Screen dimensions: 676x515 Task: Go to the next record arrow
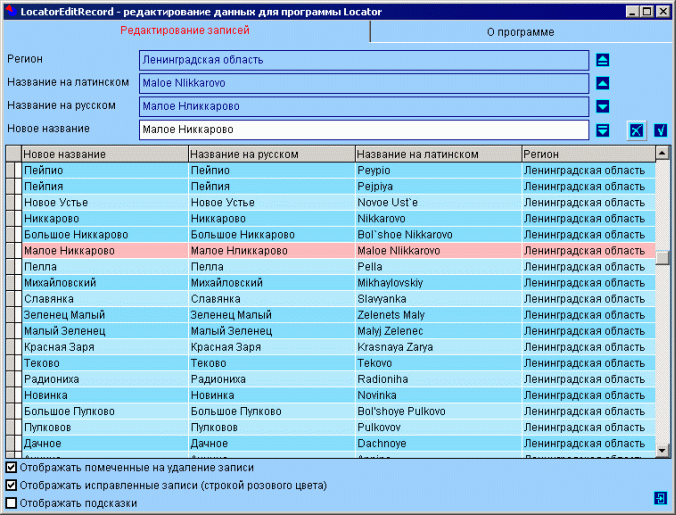(x=602, y=106)
